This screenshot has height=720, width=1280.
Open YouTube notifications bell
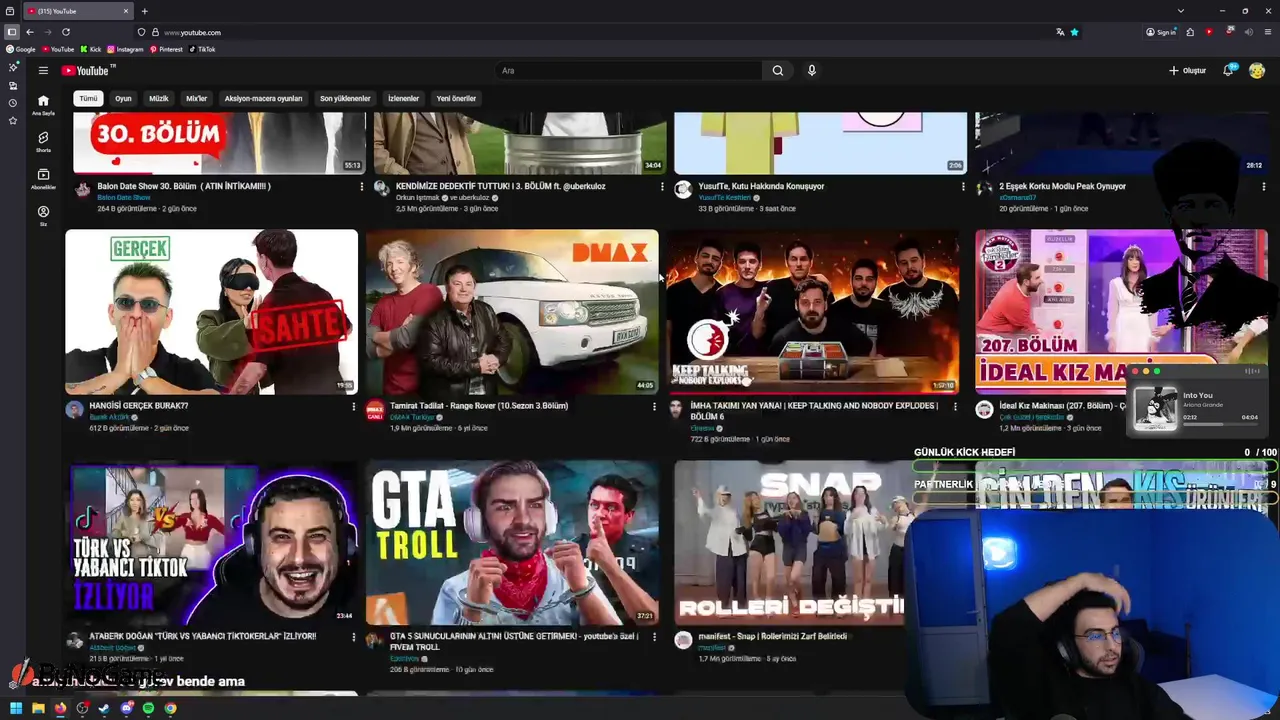click(x=1228, y=70)
